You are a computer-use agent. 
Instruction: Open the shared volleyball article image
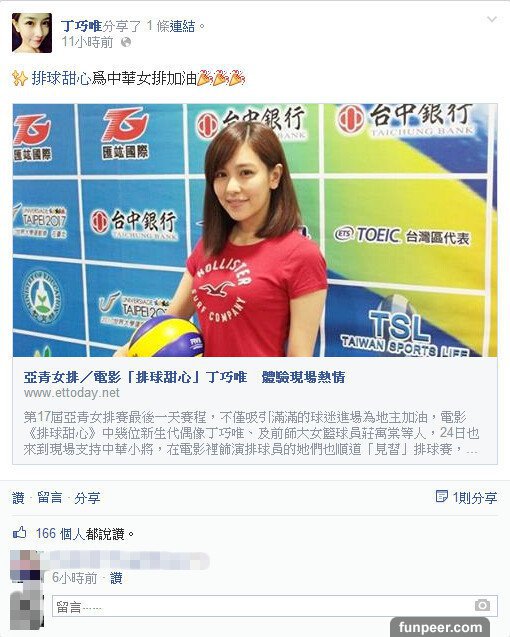tap(255, 230)
